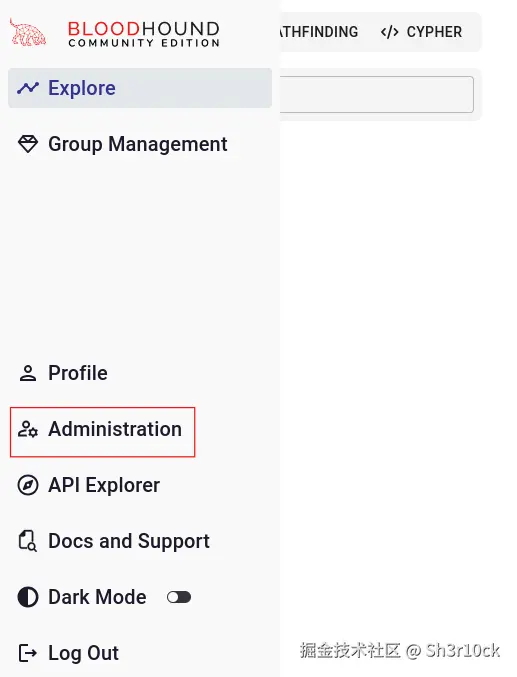Click the BloodHound Community Edition title text
This screenshot has height=677, width=517.
point(144,34)
